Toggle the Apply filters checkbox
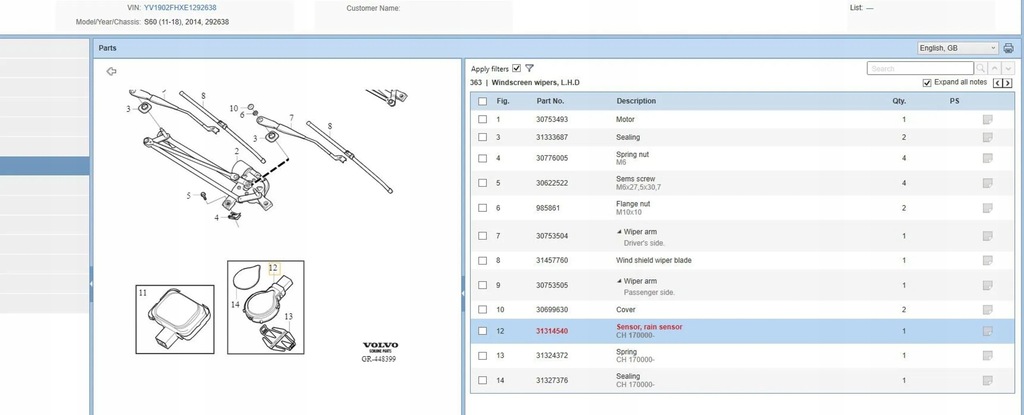The width and height of the screenshot is (1024, 415). 517,68
